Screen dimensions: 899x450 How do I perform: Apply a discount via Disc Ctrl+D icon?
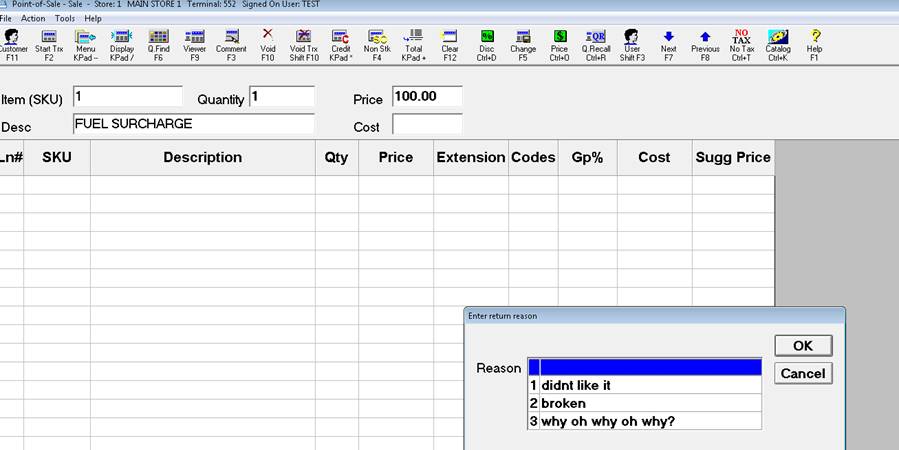coord(487,45)
